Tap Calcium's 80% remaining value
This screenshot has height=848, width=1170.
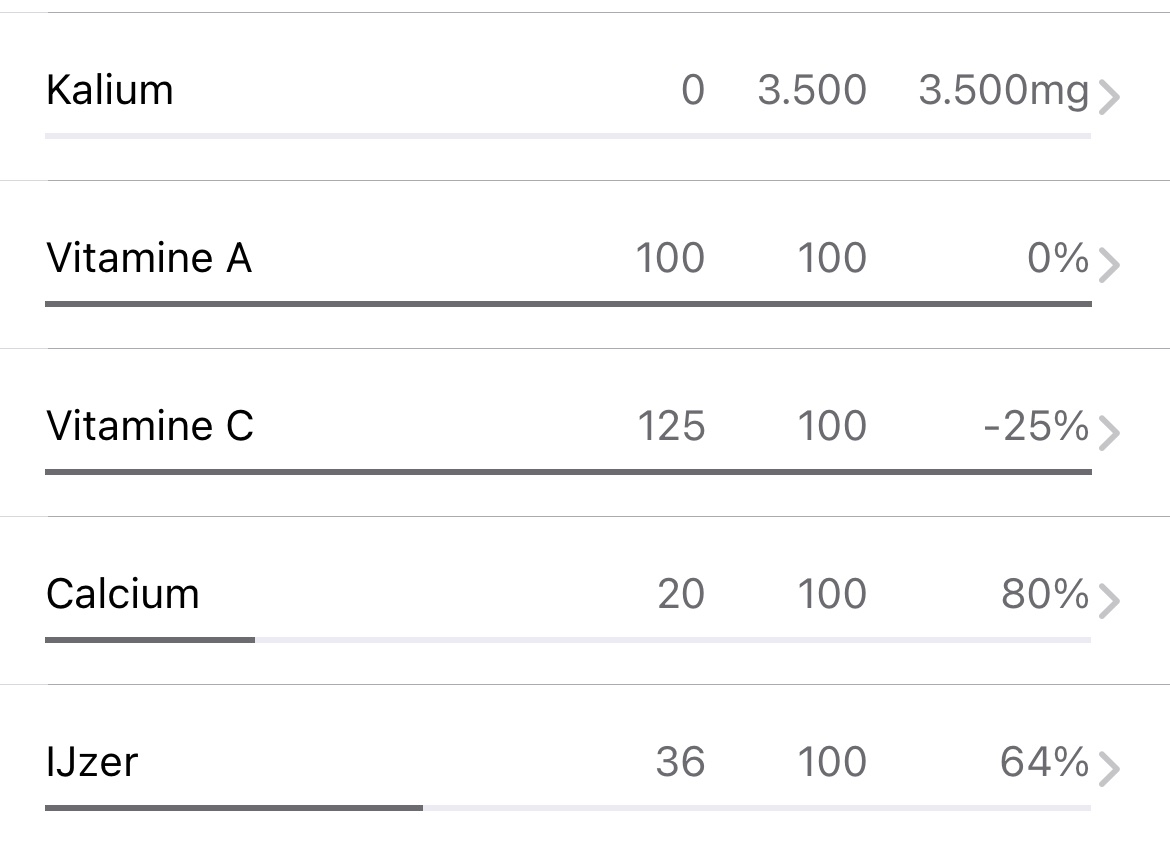tap(1045, 594)
